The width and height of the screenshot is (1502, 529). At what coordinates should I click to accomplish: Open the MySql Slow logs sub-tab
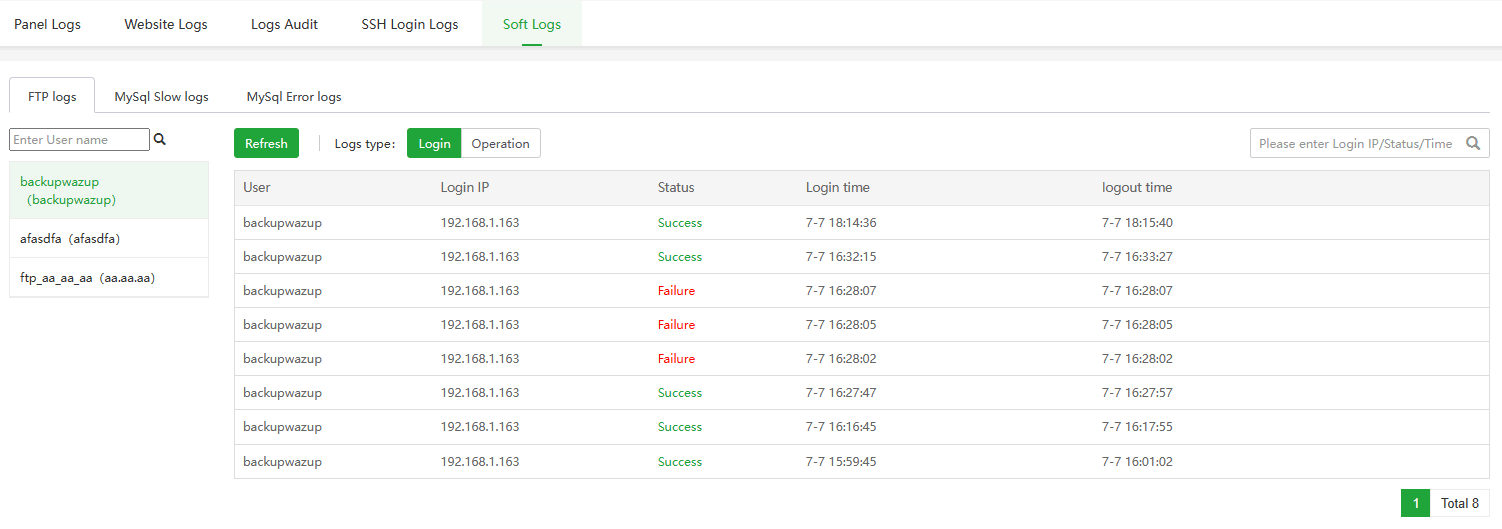tap(161, 96)
